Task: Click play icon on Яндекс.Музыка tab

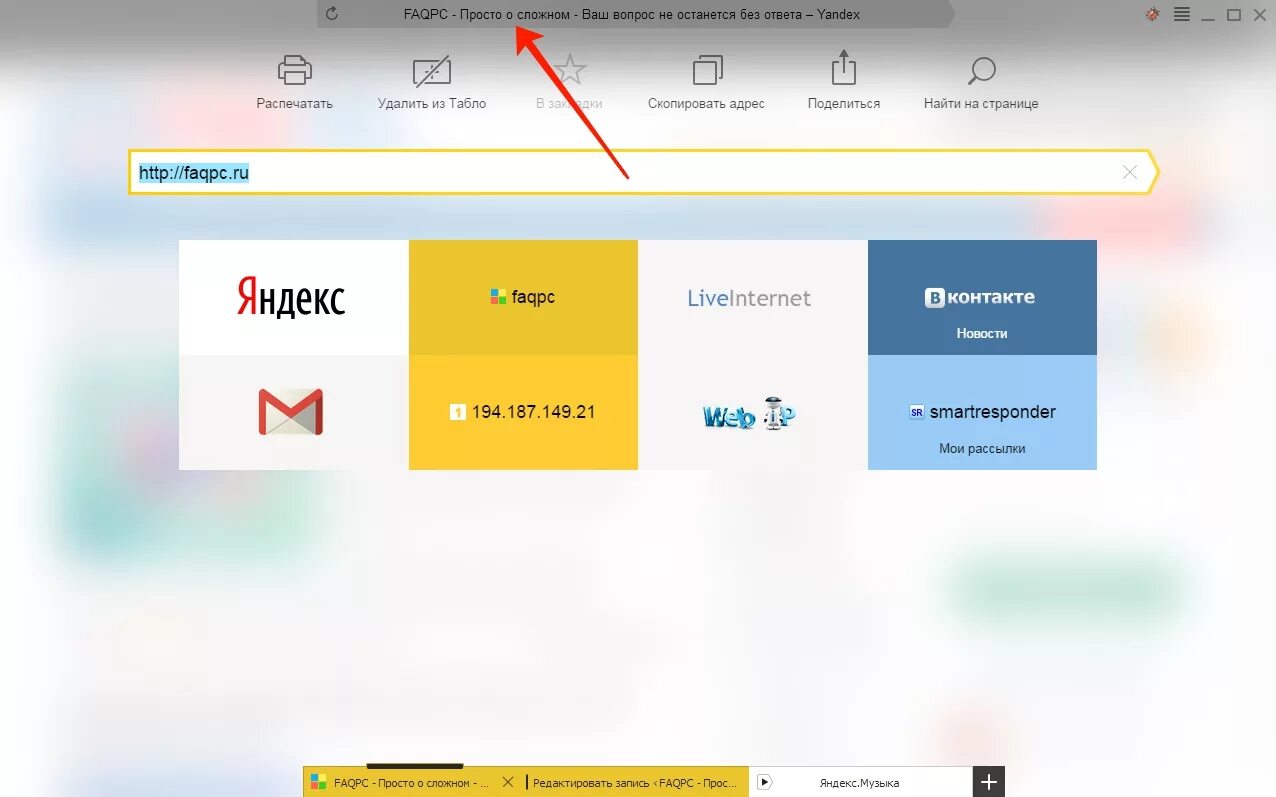Action: click(764, 782)
